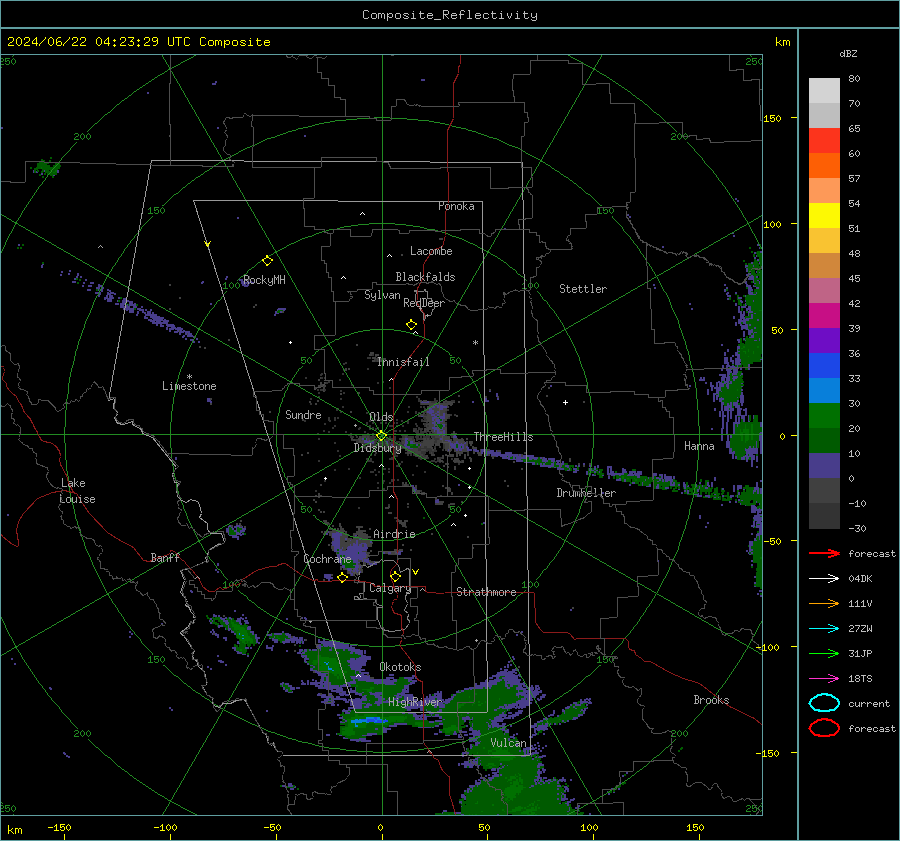Click the Olds city label

pos(381,417)
